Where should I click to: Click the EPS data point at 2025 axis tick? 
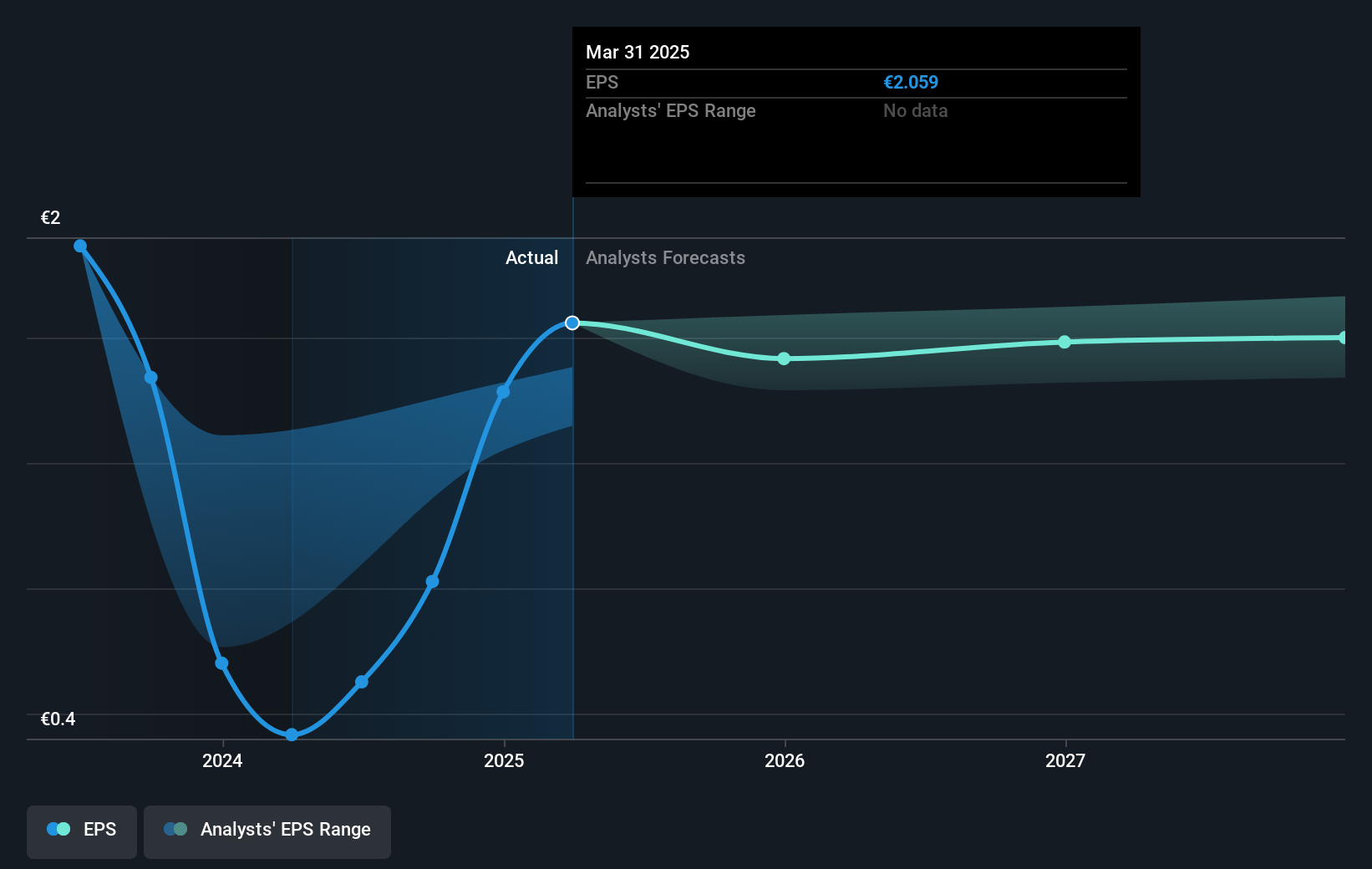pyautogui.click(x=503, y=391)
